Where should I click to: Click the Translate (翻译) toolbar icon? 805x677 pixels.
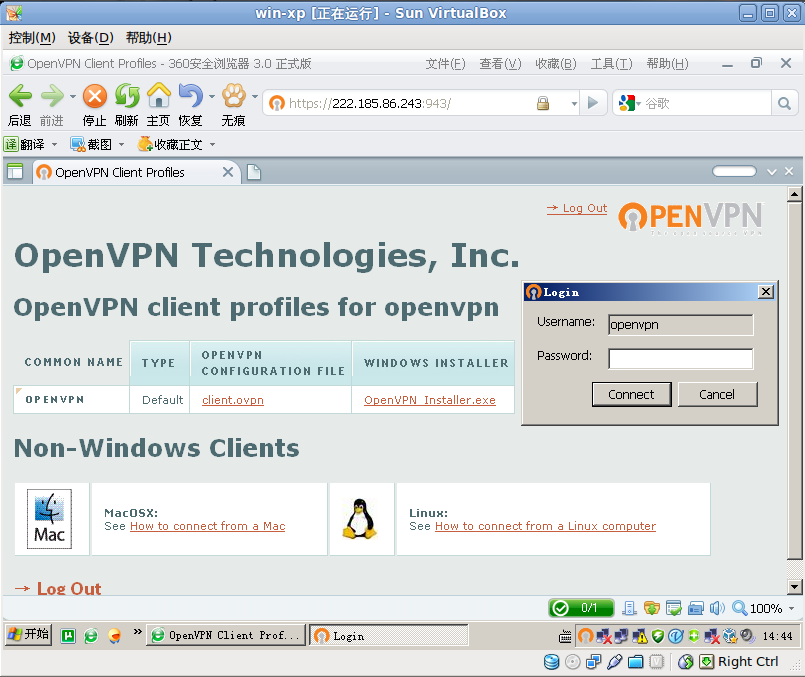coord(11,145)
